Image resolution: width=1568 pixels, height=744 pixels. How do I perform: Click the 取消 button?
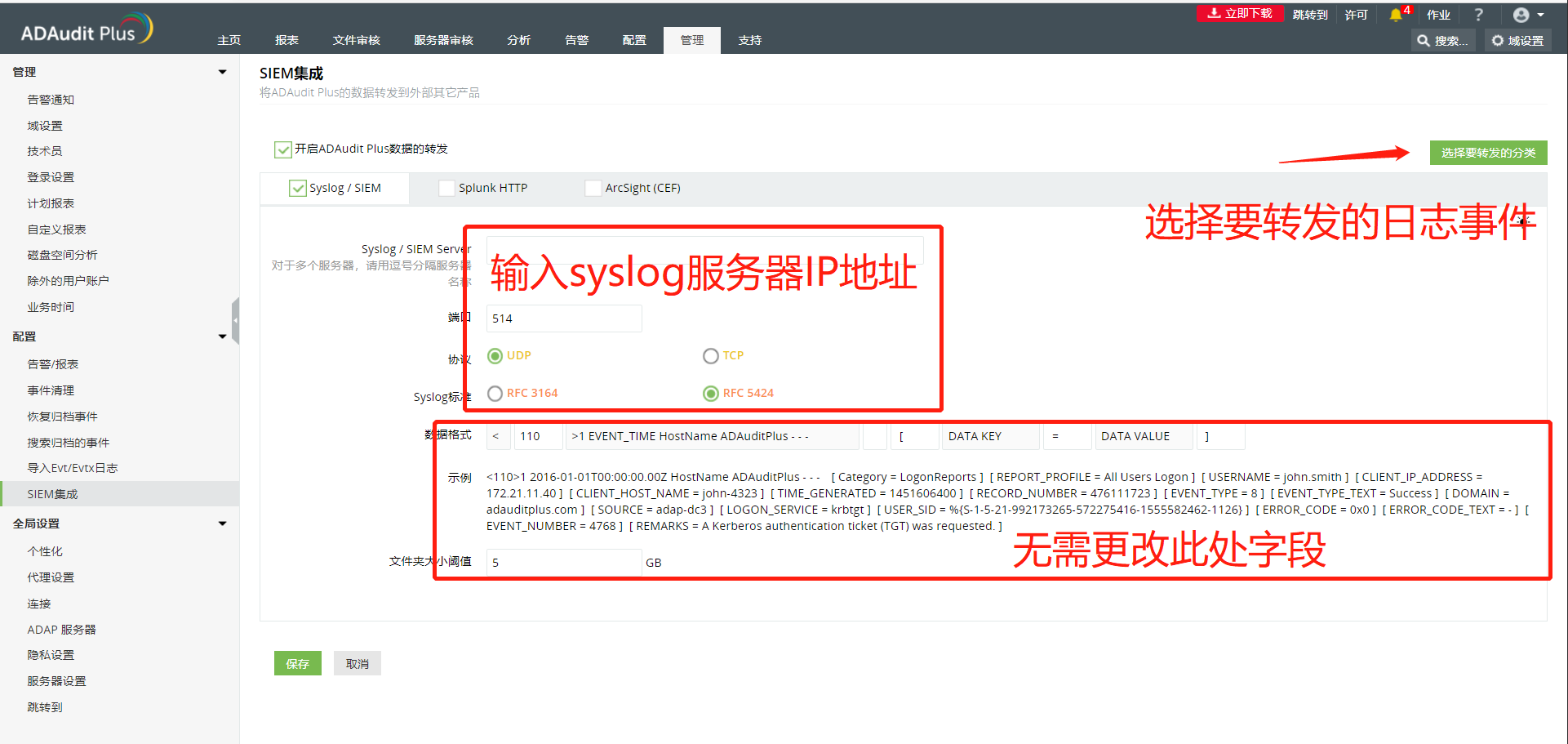point(358,663)
